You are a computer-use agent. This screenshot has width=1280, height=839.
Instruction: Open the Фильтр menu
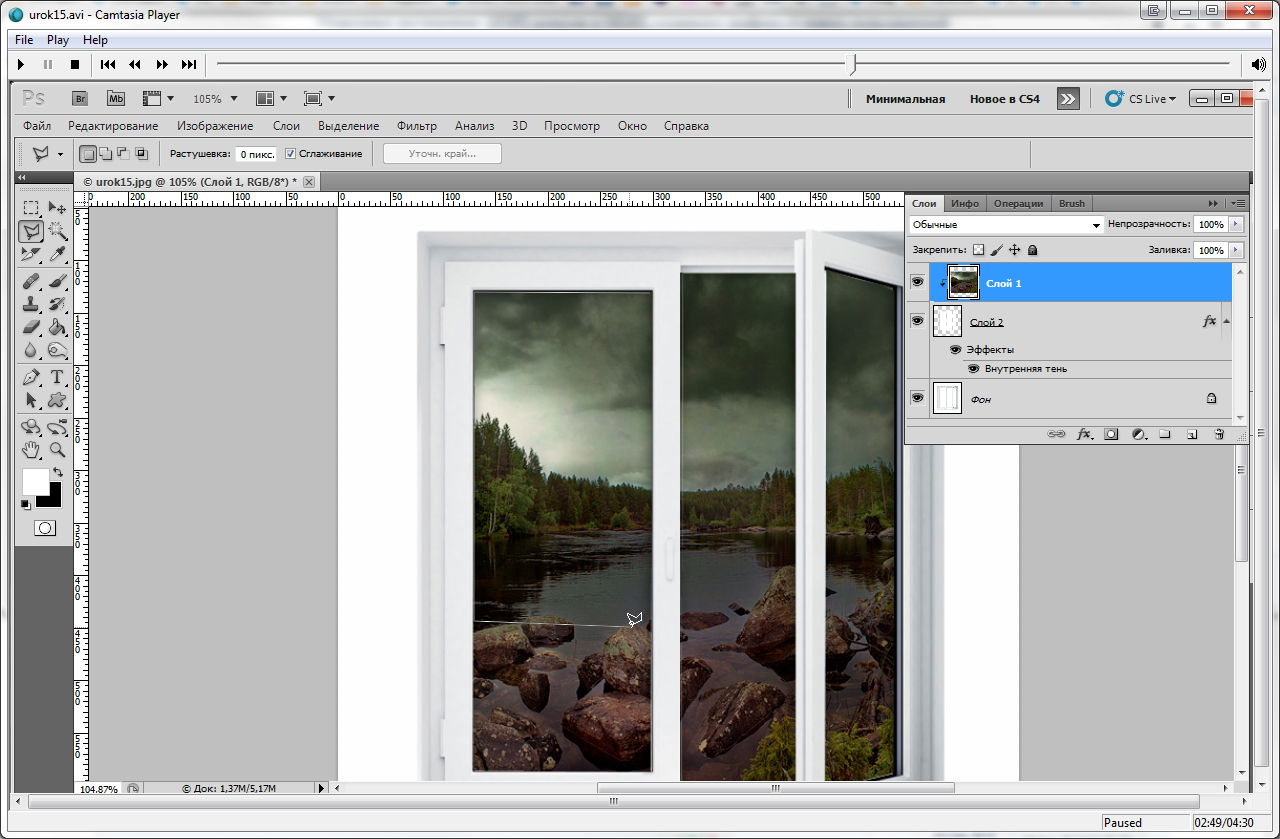(x=417, y=126)
